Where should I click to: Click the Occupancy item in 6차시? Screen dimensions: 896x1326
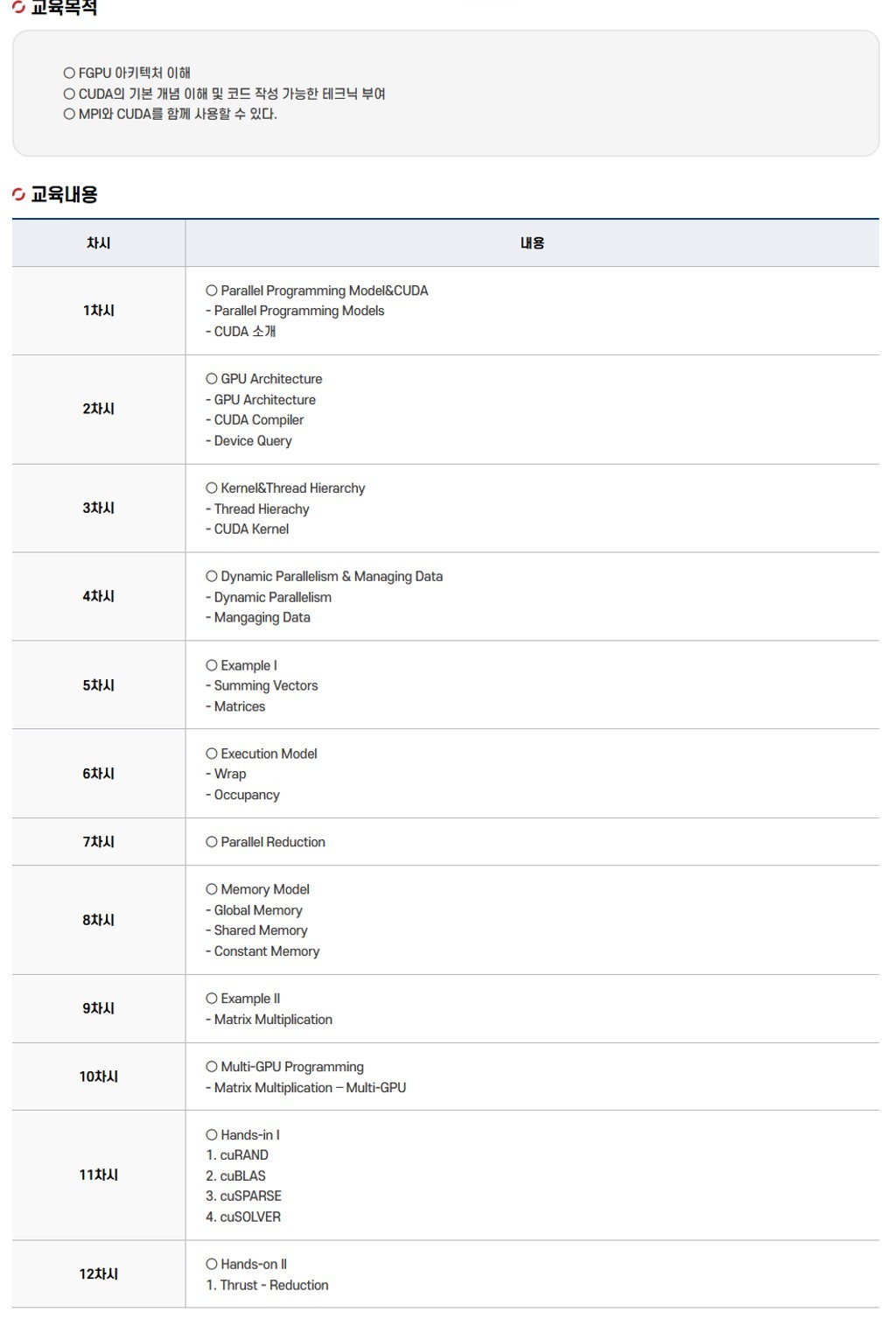247,795
